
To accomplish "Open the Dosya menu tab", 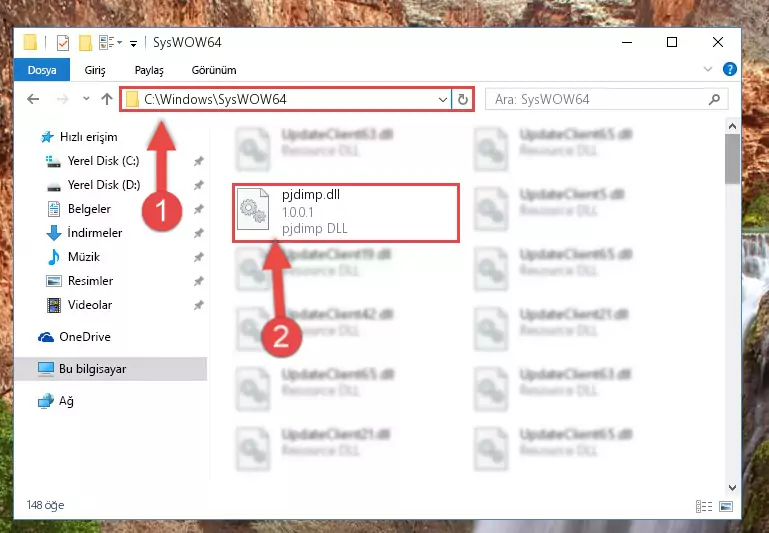I will [x=42, y=70].
